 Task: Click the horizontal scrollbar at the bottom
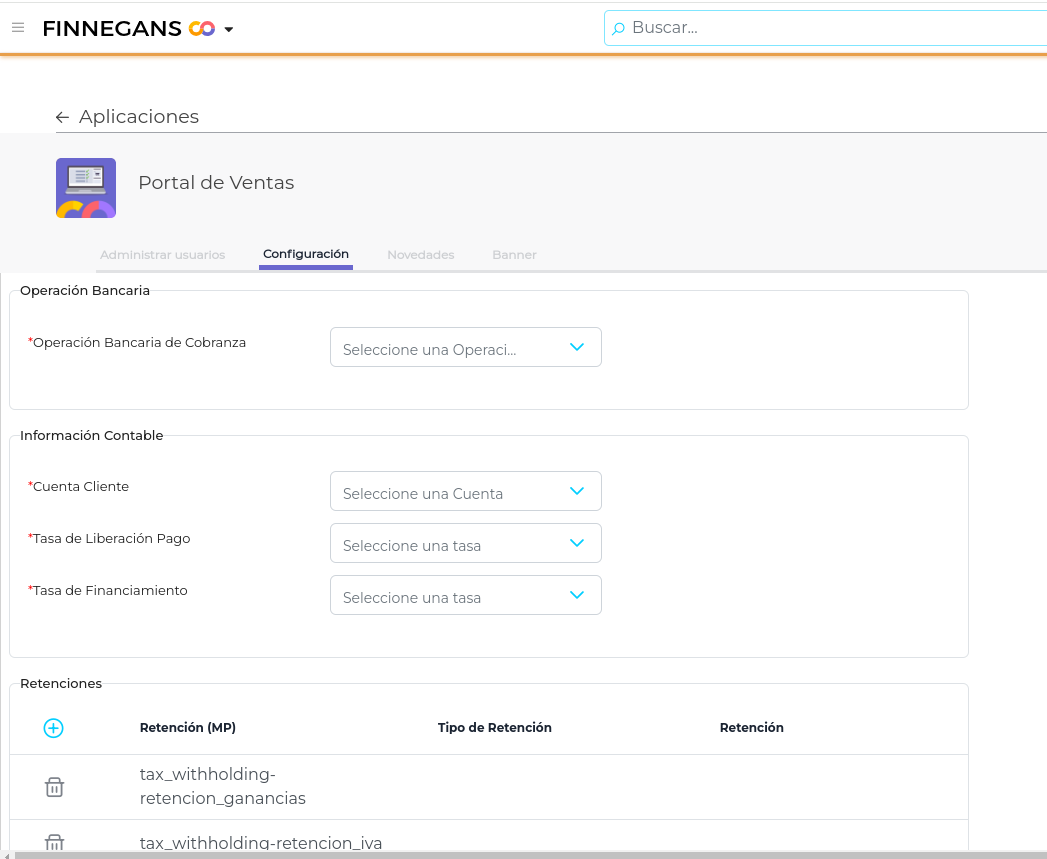point(500,855)
